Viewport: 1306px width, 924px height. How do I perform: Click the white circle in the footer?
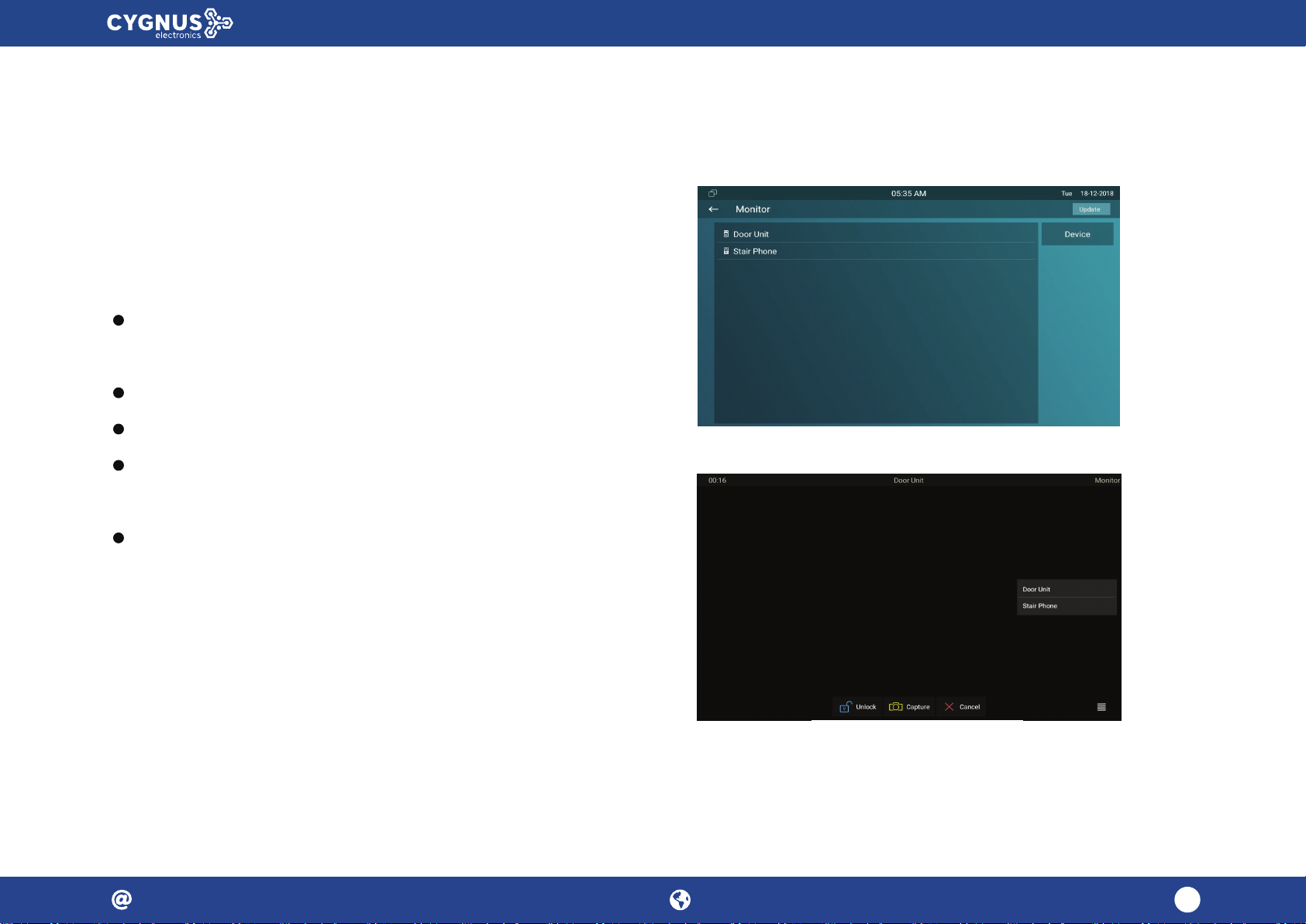[x=1187, y=900]
